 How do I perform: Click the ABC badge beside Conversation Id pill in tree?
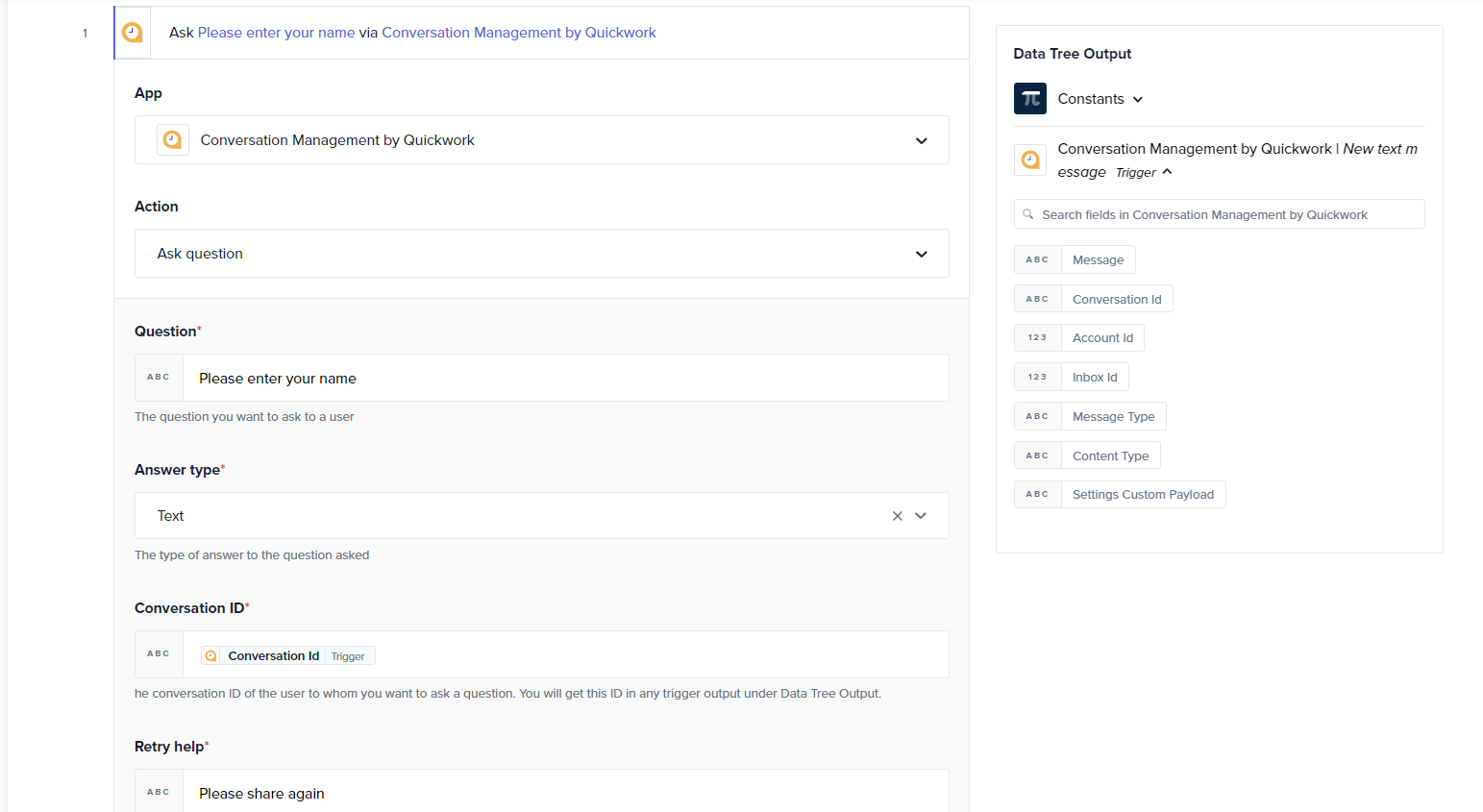pyautogui.click(x=1038, y=299)
